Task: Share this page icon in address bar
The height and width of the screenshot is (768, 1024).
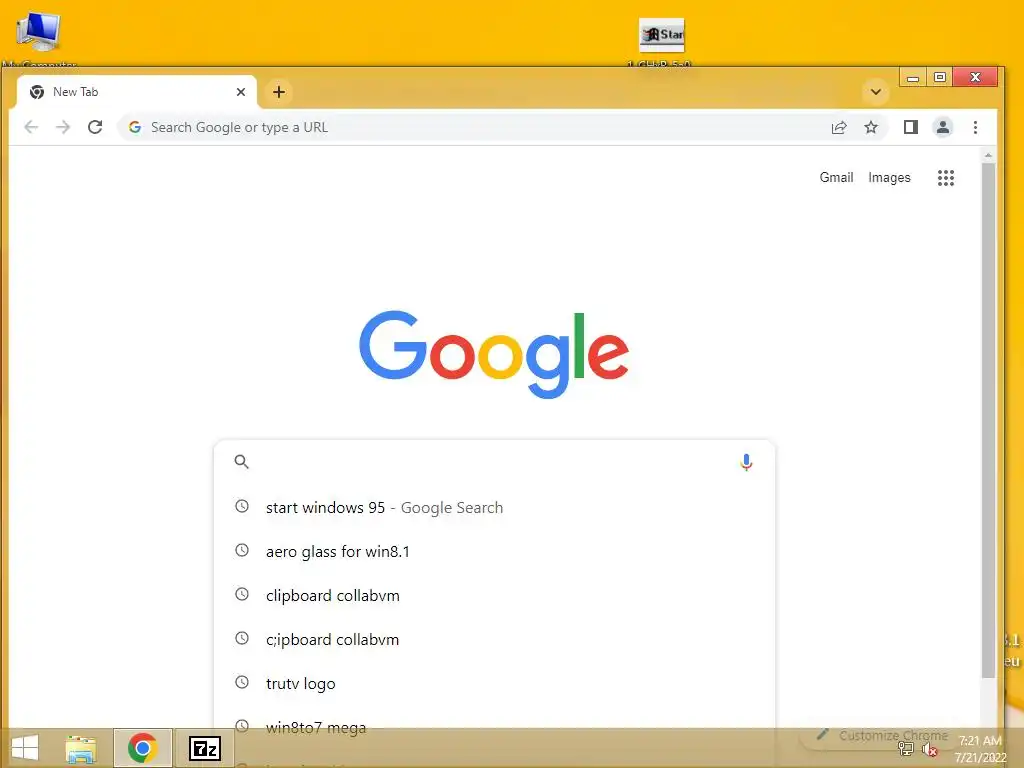Action: coord(839,127)
